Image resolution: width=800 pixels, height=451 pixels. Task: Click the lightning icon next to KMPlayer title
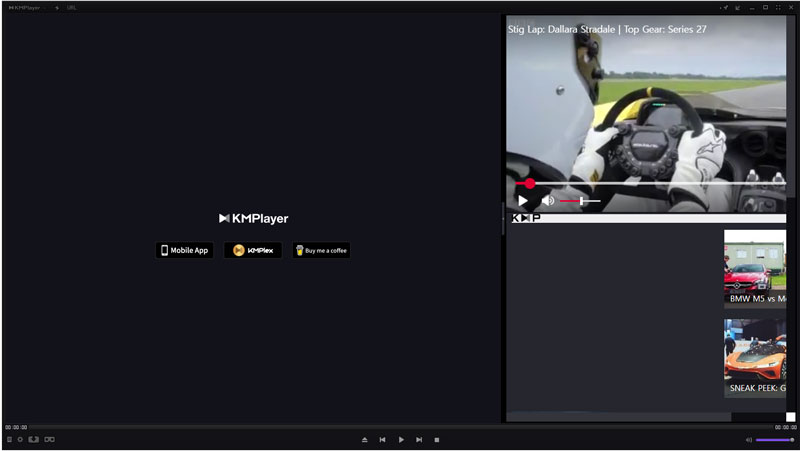coord(57,8)
